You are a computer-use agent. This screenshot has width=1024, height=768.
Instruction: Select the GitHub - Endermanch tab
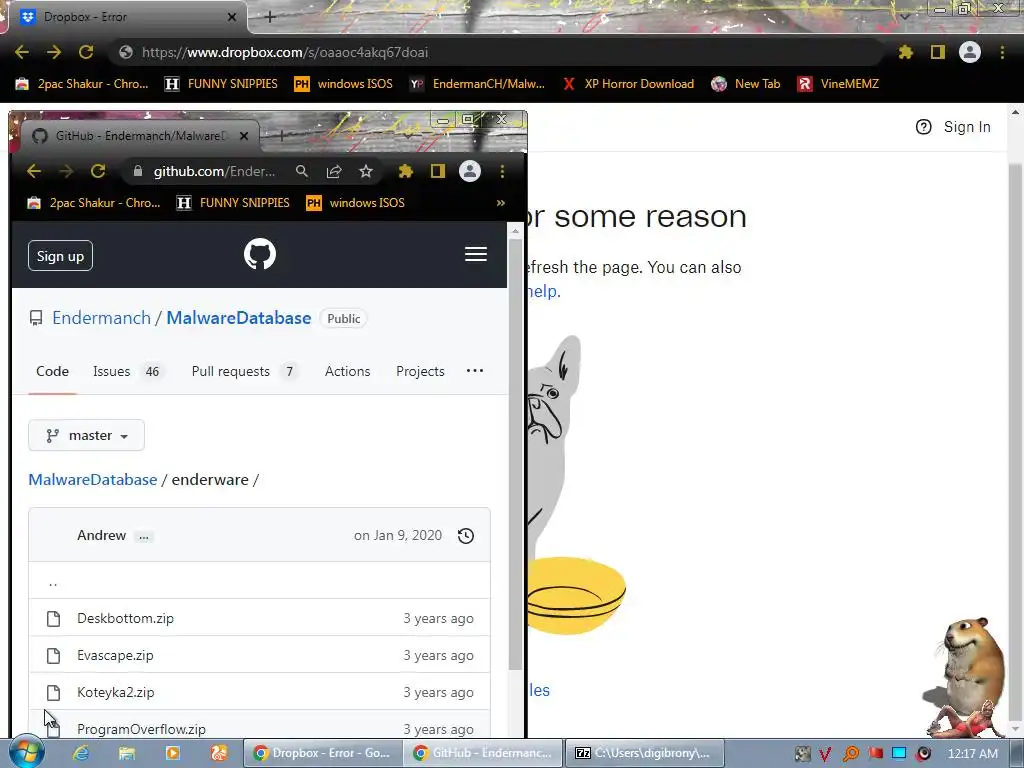[x=135, y=136]
